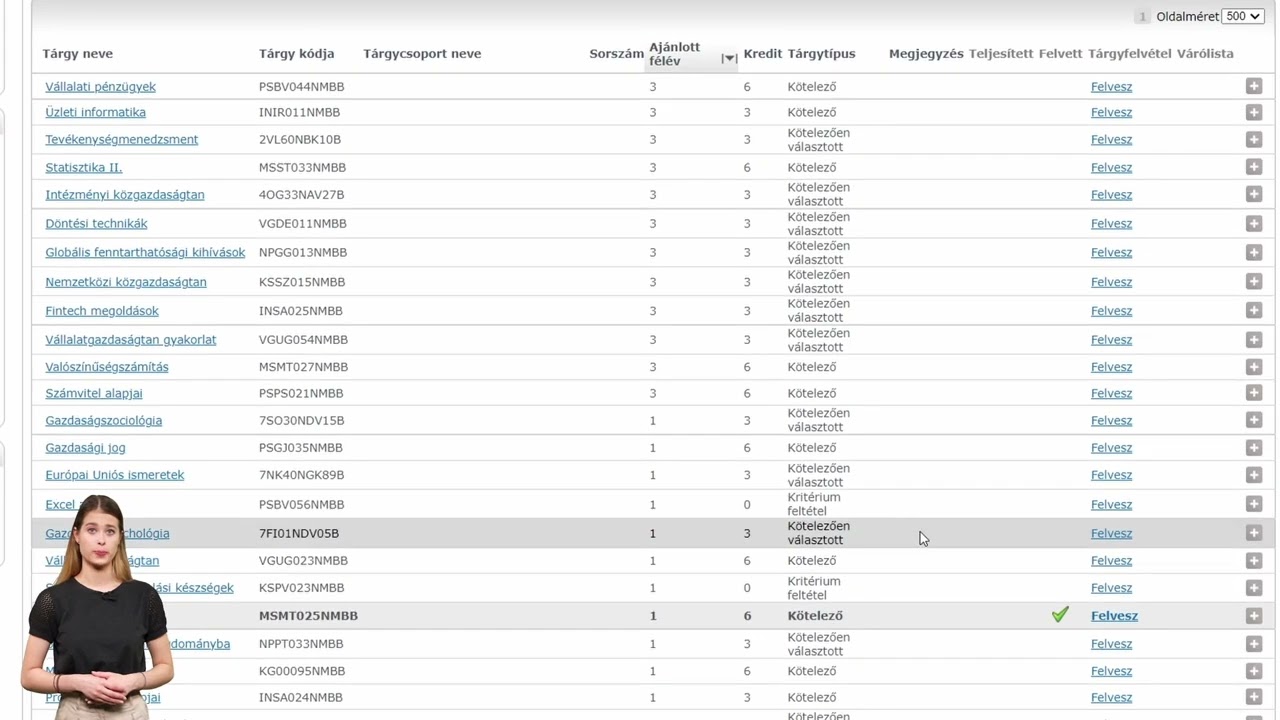Sort by Megjegyzés column header
This screenshot has height=720, width=1280.
click(926, 54)
